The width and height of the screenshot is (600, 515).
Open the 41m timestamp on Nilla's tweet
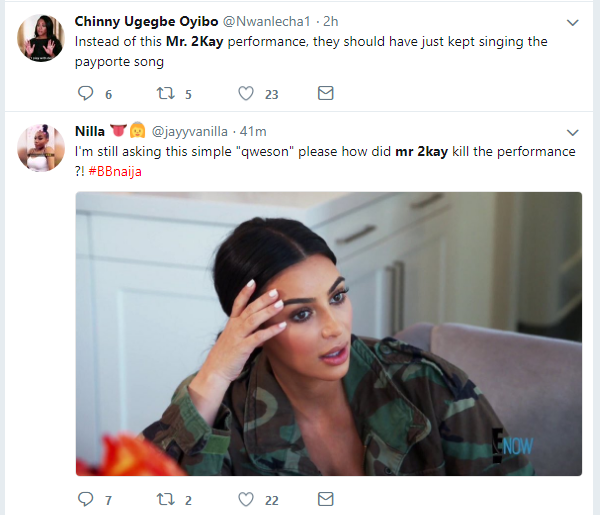[253, 131]
